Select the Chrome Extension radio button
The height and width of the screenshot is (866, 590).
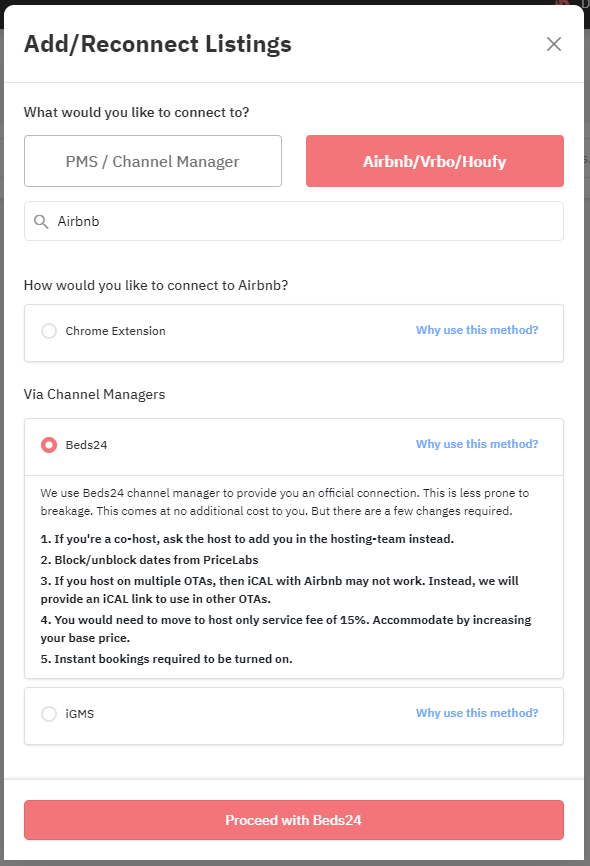(49, 331)
